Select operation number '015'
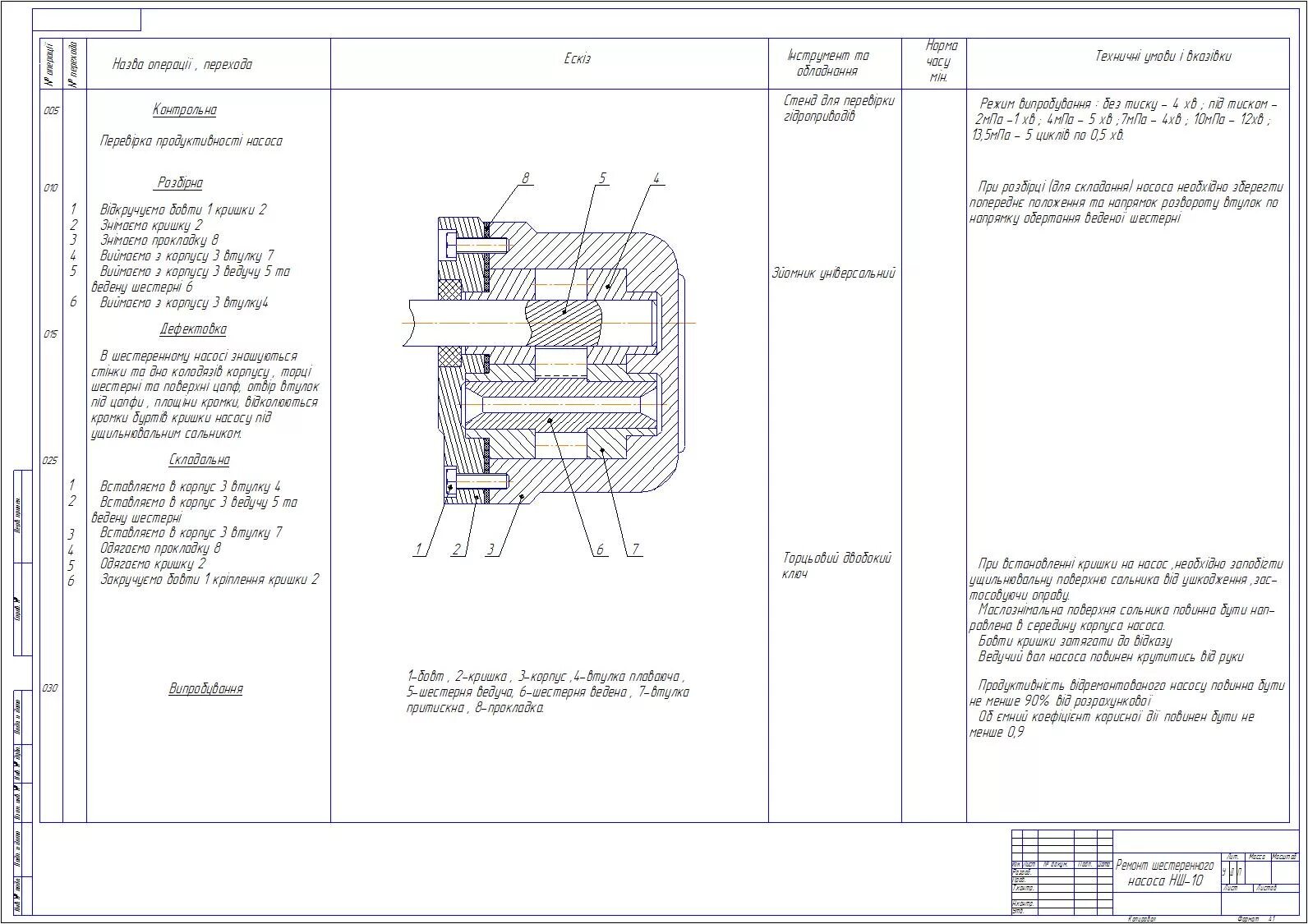This screenshot has width=1308, height=924. point(52,334)
